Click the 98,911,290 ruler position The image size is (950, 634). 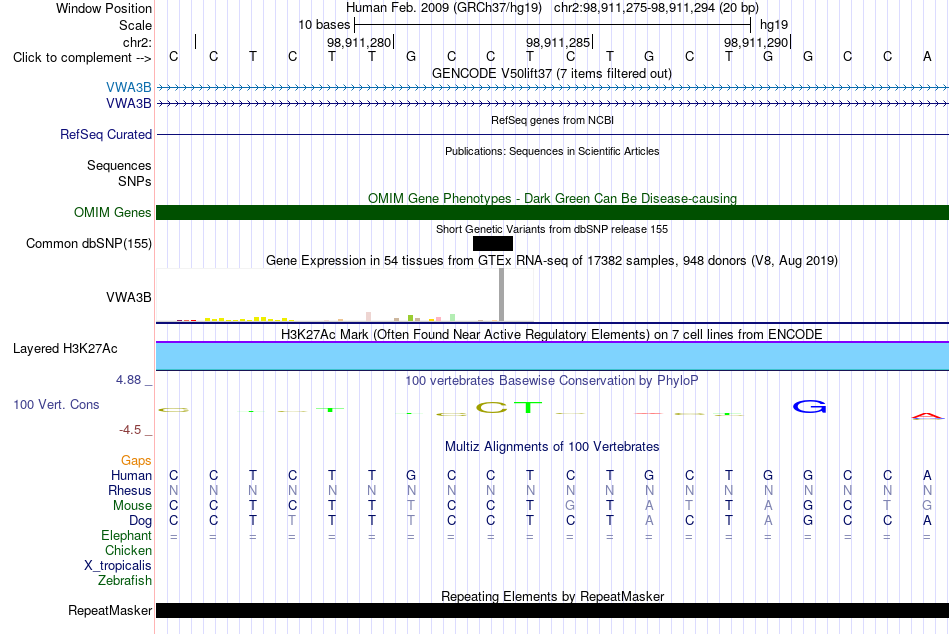(x=756, y=42)
